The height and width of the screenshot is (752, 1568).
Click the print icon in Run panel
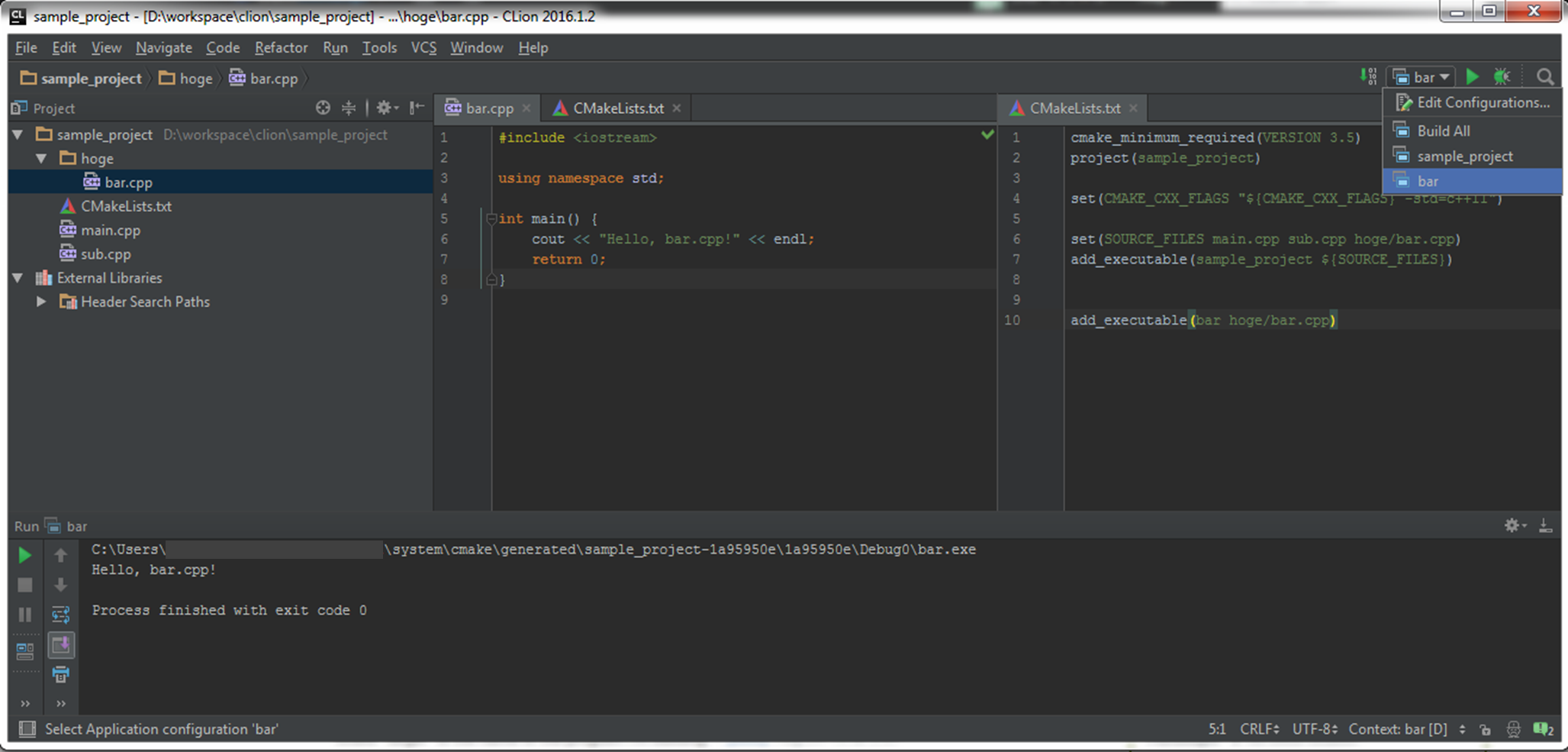click(61, 675)
